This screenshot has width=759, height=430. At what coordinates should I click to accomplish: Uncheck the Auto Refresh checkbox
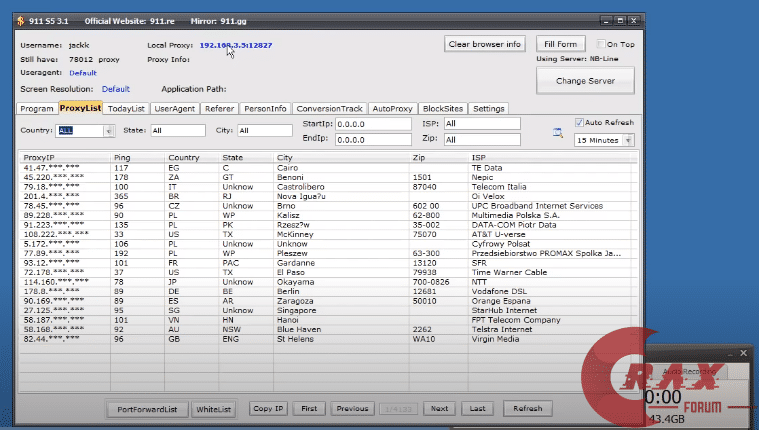[580, 123]
